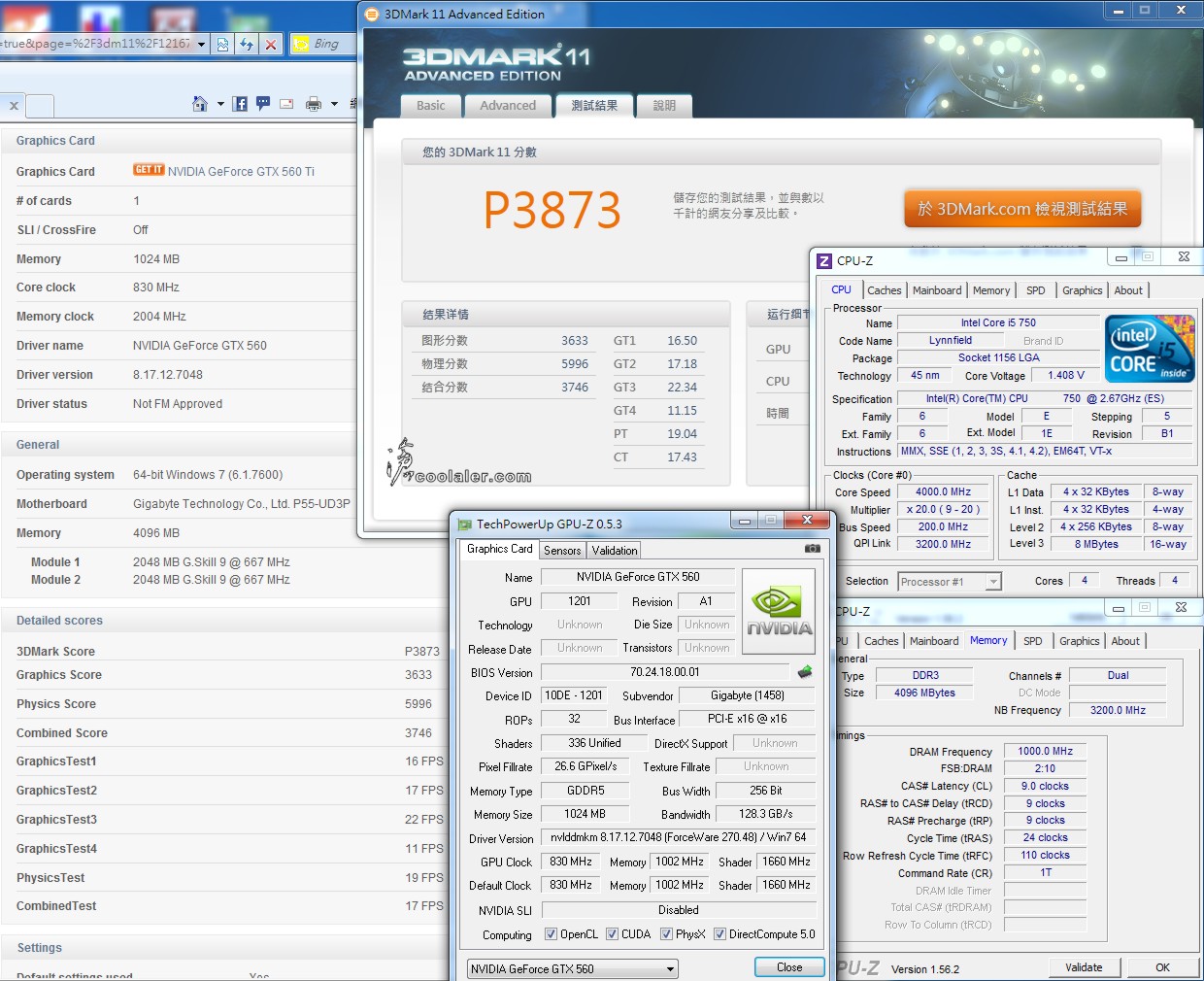This screenshot has height=981, width=1204.
Task: Click the BIOS save chip icon
Action: [805, 672]
